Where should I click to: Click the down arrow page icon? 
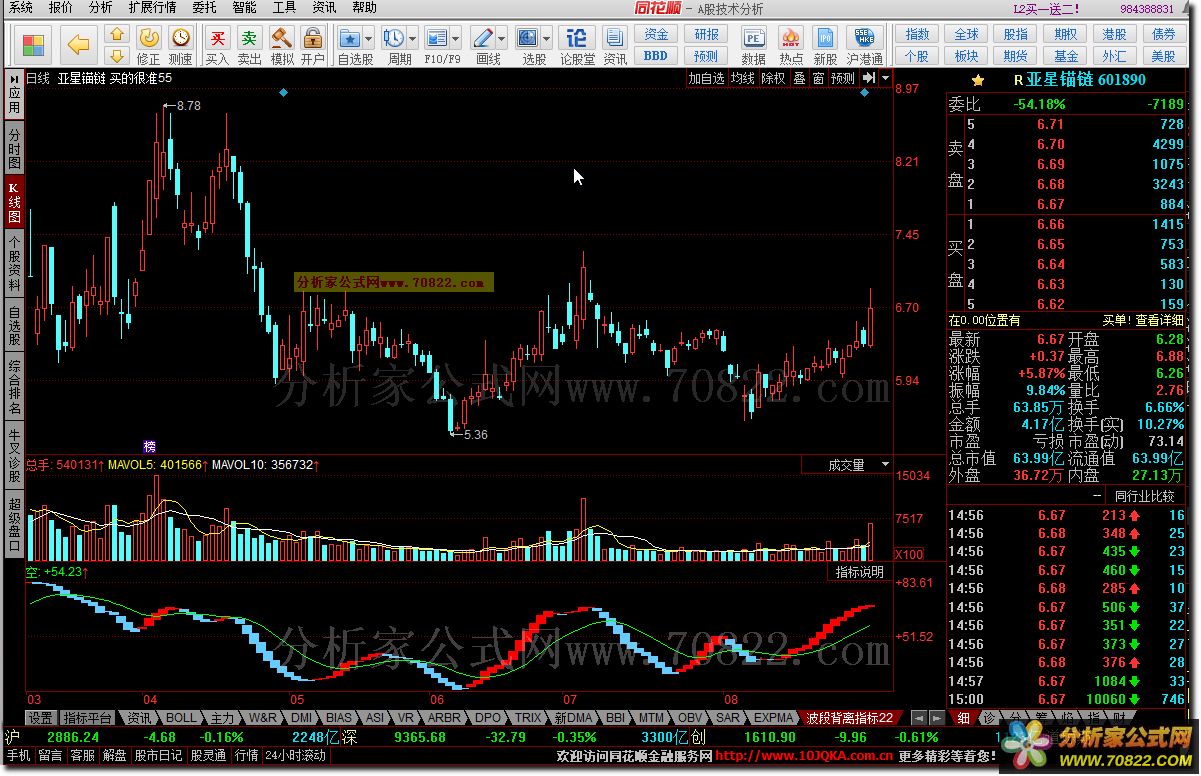click(x=117, y=56)
